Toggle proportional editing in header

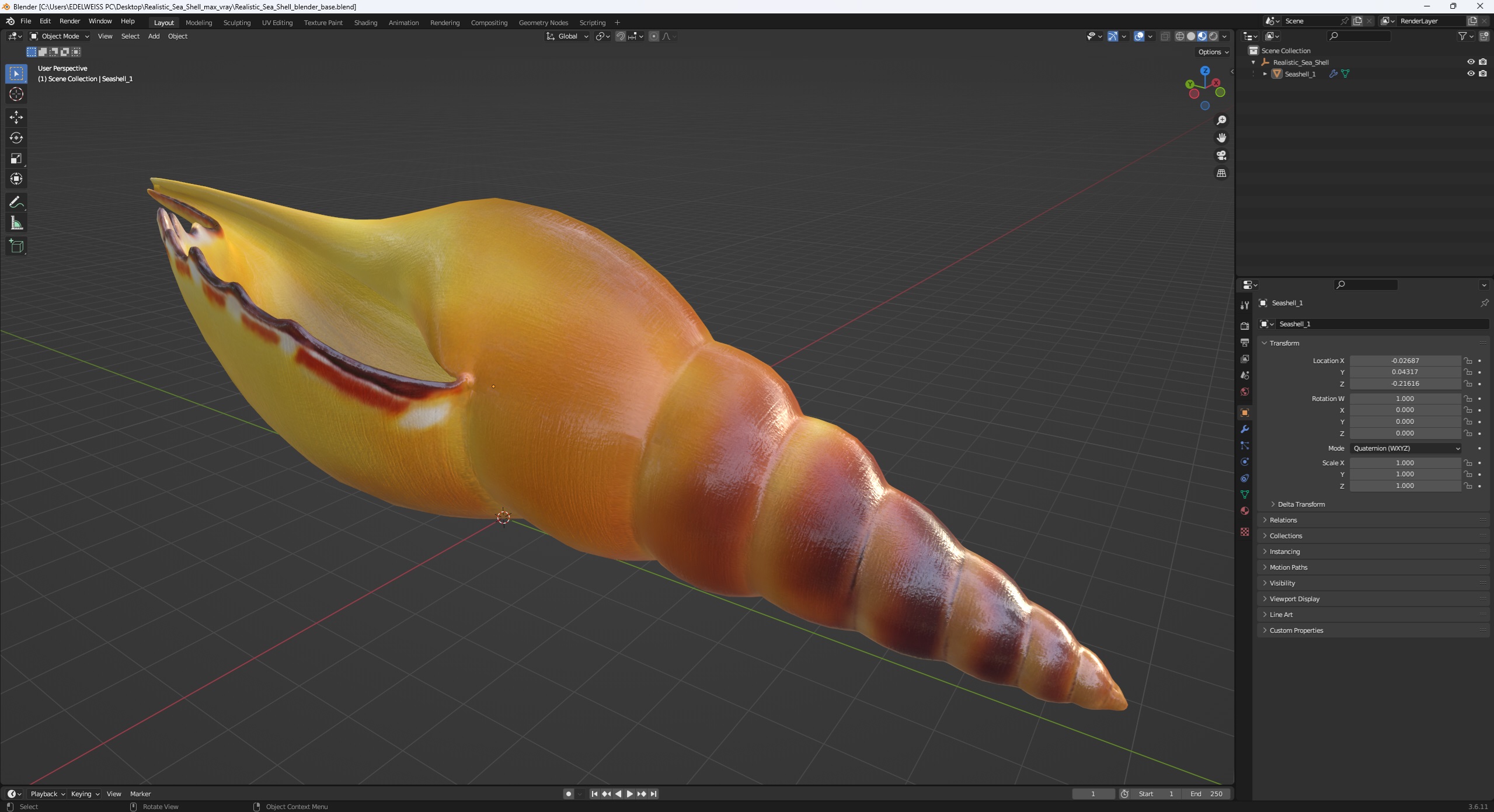(654, 36)
